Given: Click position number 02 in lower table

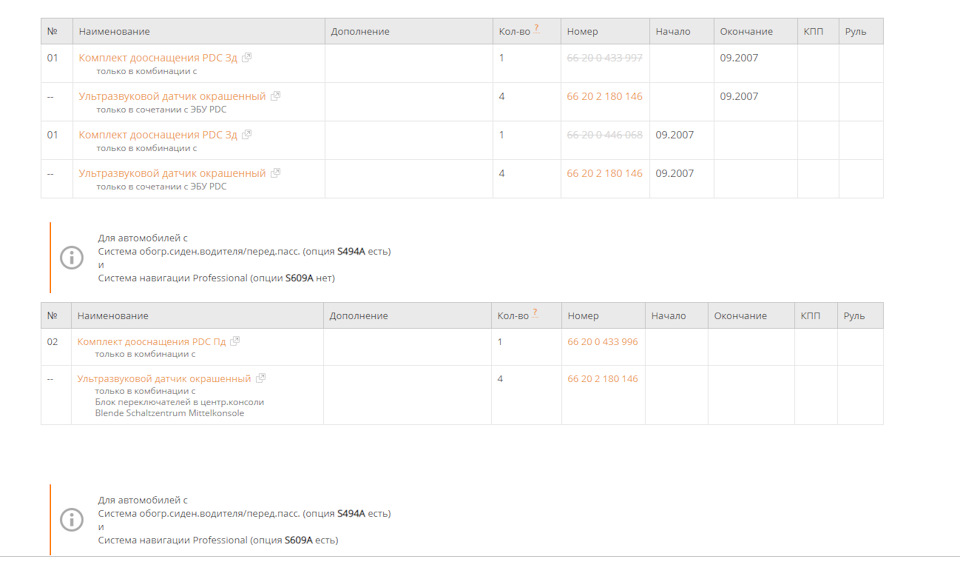Looking at the screenshot, I should pos(52,342).
